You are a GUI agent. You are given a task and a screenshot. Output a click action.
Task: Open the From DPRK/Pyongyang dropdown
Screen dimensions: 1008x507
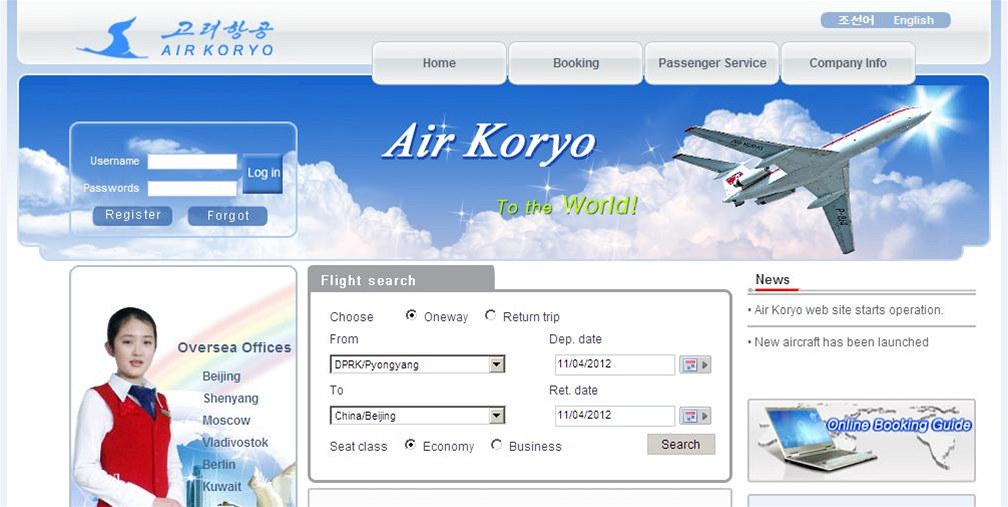(417, 364)
